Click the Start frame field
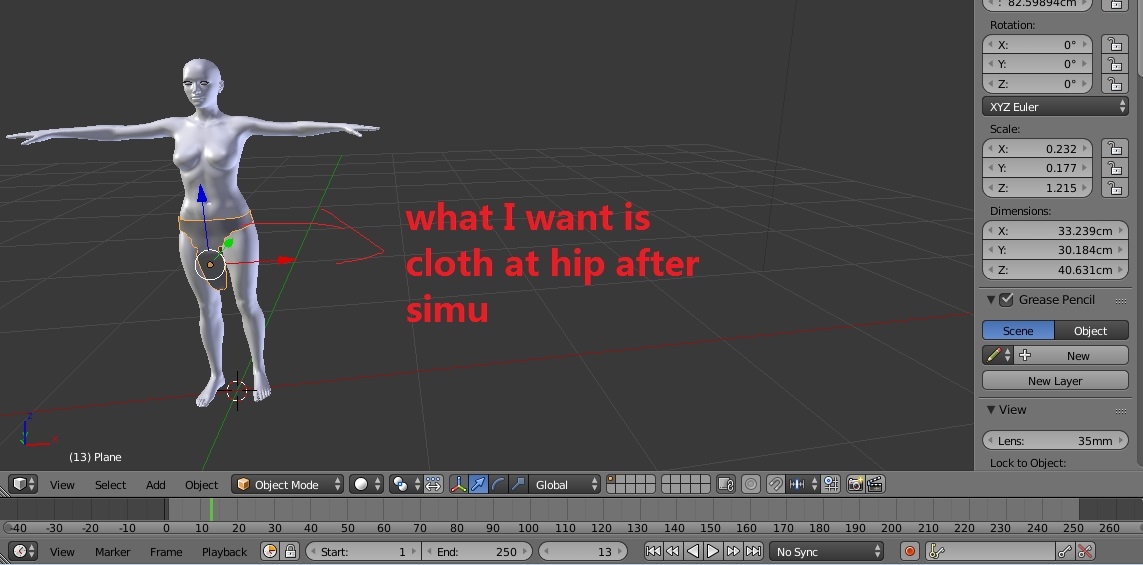1143x565 pixels. point(363,551)
